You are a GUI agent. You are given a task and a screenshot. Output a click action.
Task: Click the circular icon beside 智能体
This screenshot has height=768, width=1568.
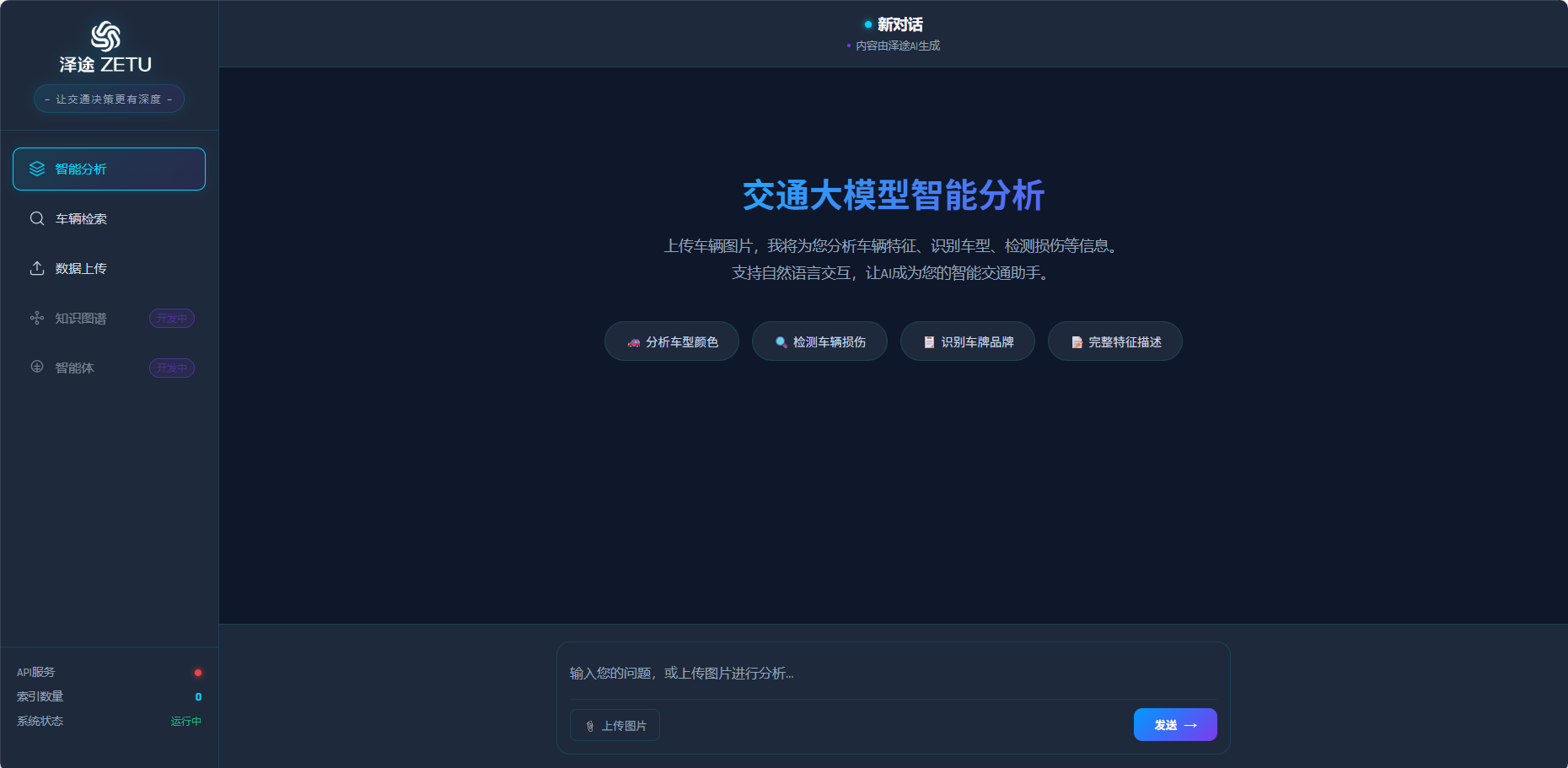(x=37, y=367)
